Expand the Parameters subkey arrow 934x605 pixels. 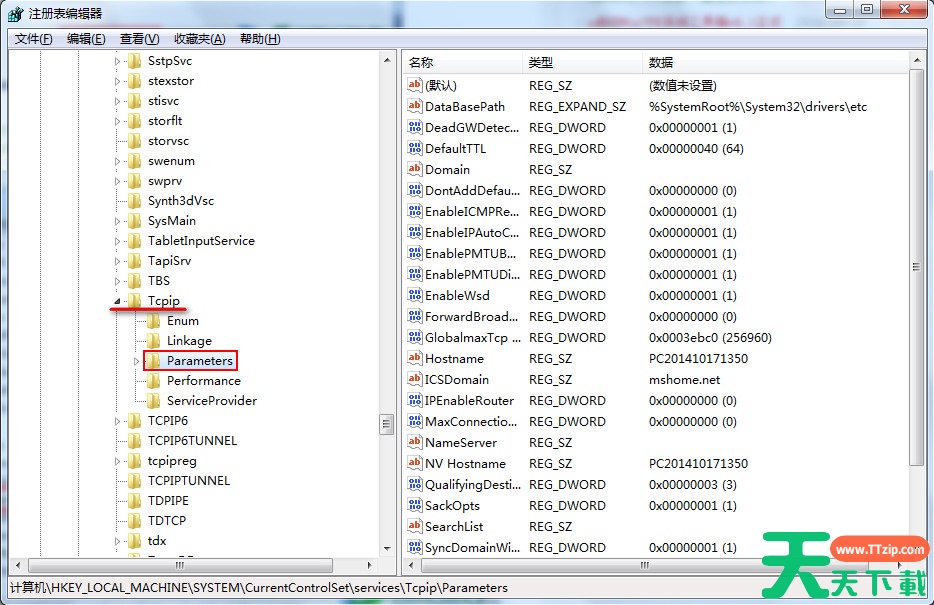tap(136, 361)
